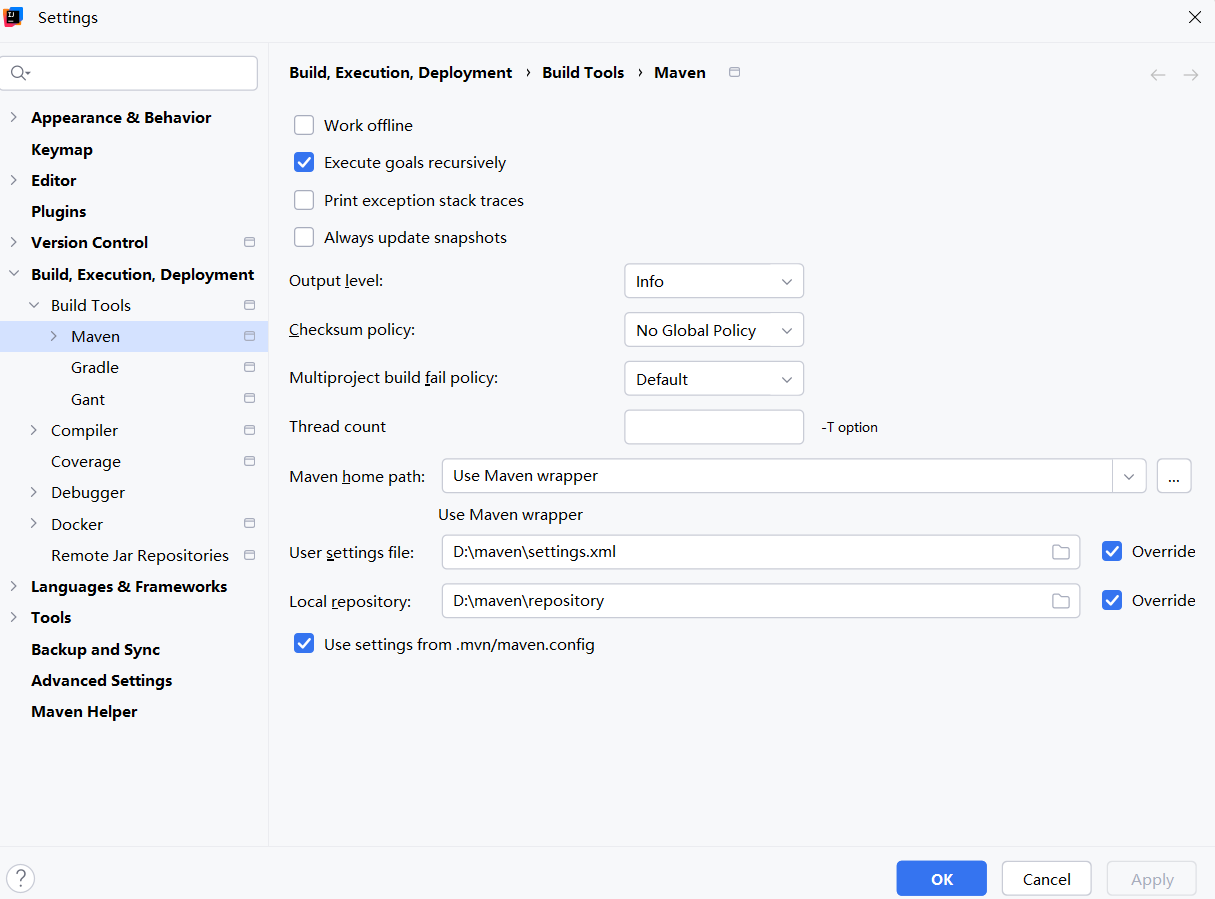Toggle Override for Local repository
1215x899 pixels.
click(x=1112, y=600)
